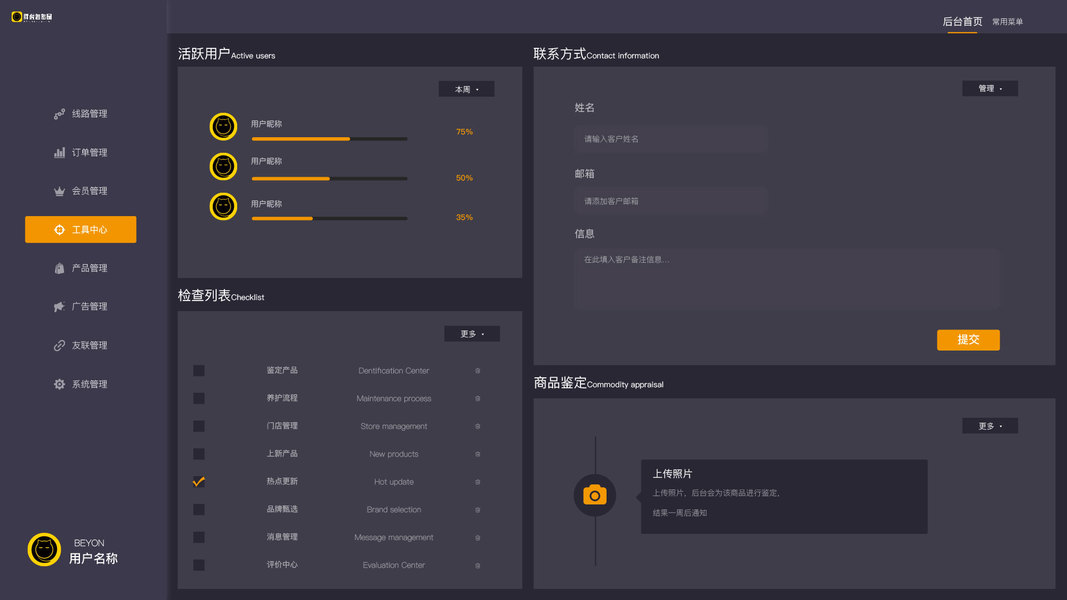Image resolution: width=1067 pixels, height=600 pixels.
Task: Check the Maintenance process row checkbox
Action: tap(199, 399)
